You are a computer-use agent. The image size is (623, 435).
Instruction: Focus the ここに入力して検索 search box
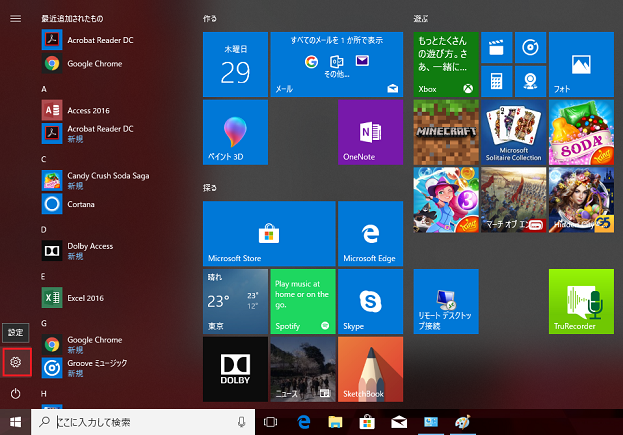click(x=143, y=422)
